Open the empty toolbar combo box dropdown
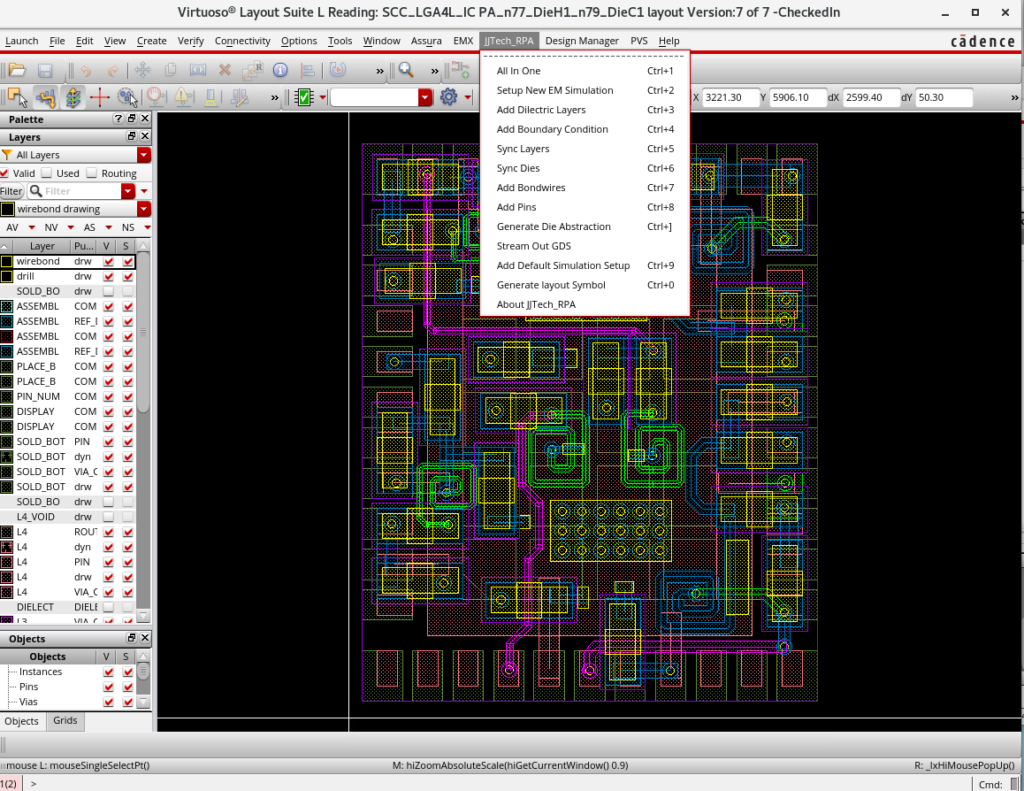 [425, 97]
